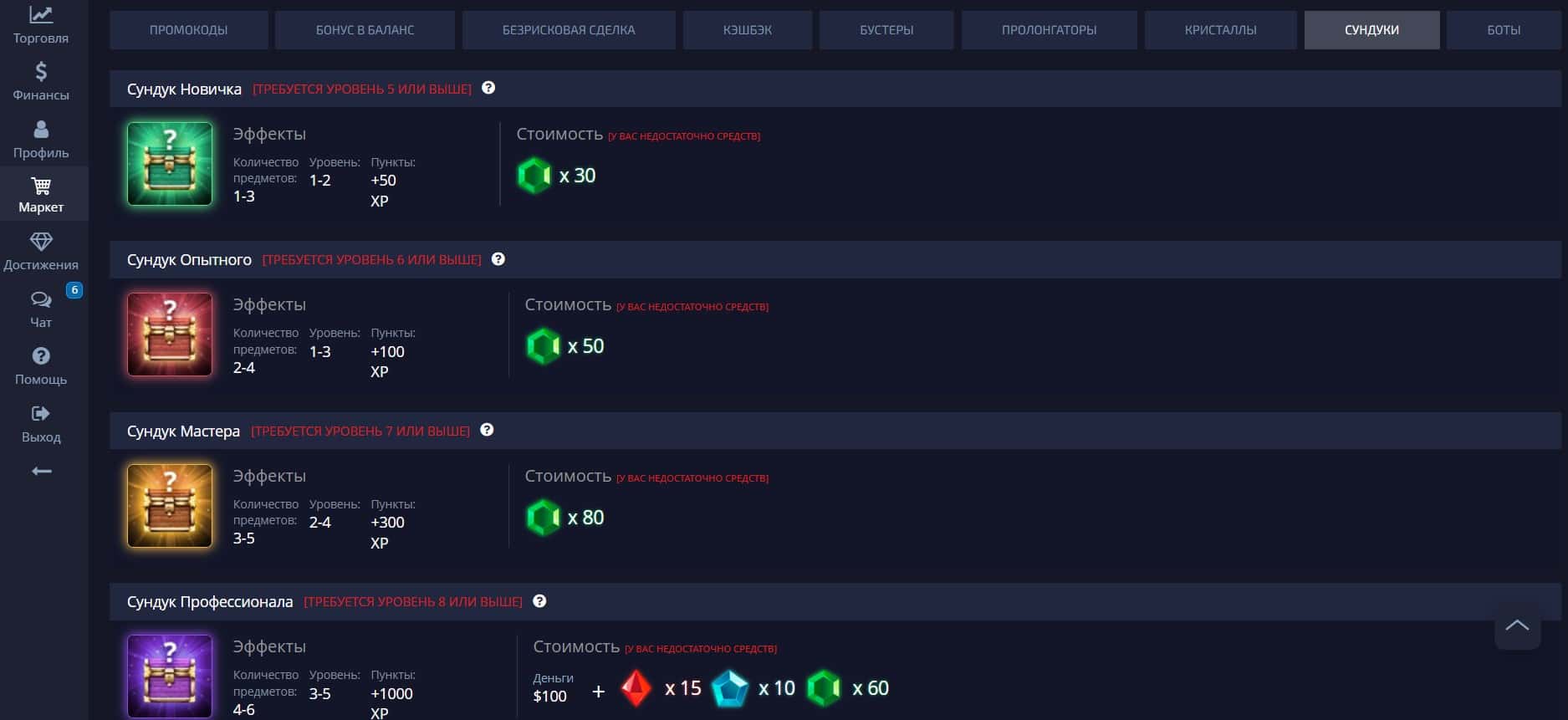Select the red Сундук Опытного chest image
This screenshot has height=720, width=1568.
[x=170, y=334]
